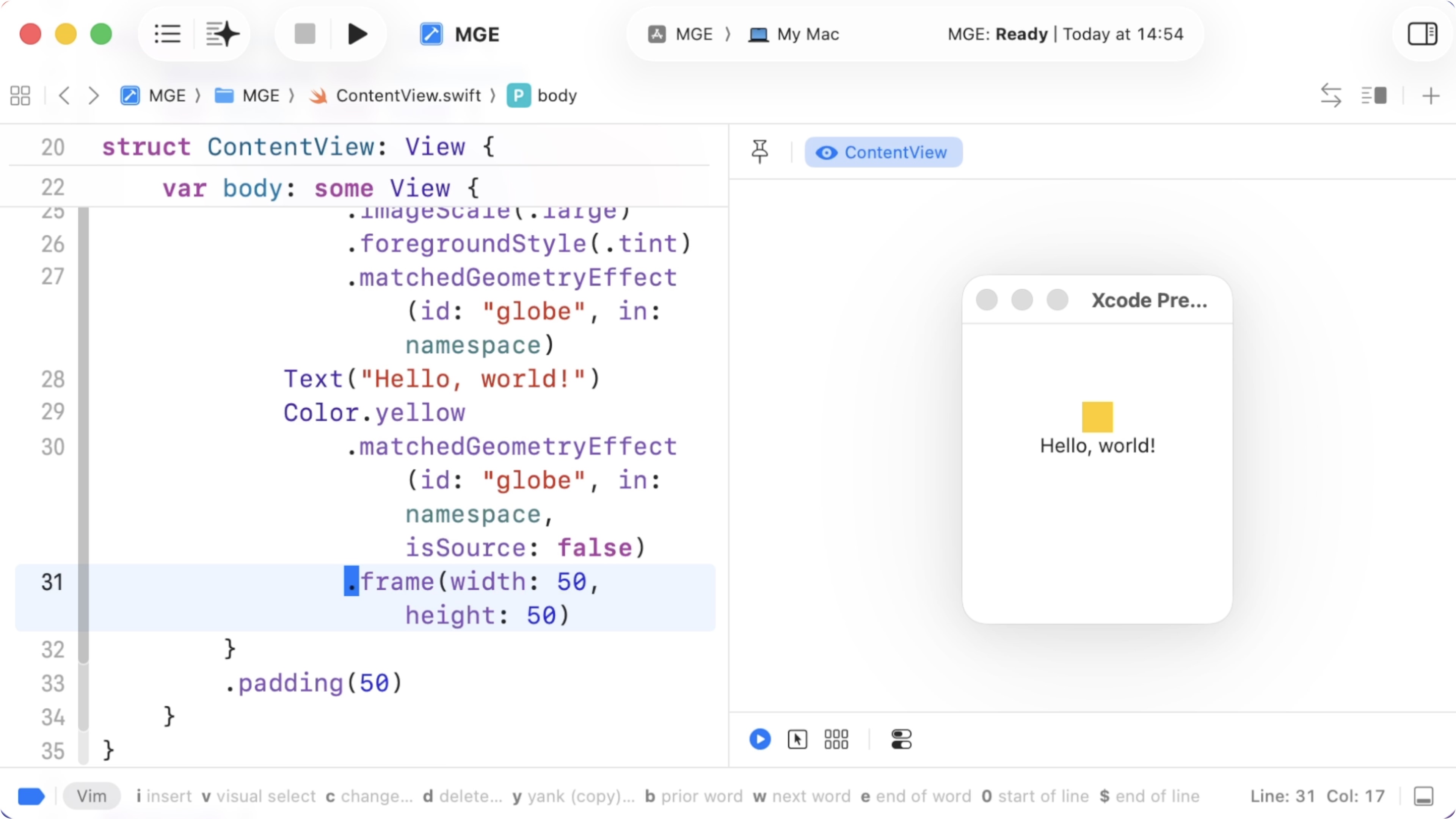Open canvas device settings toggles icon

[901, 739]
